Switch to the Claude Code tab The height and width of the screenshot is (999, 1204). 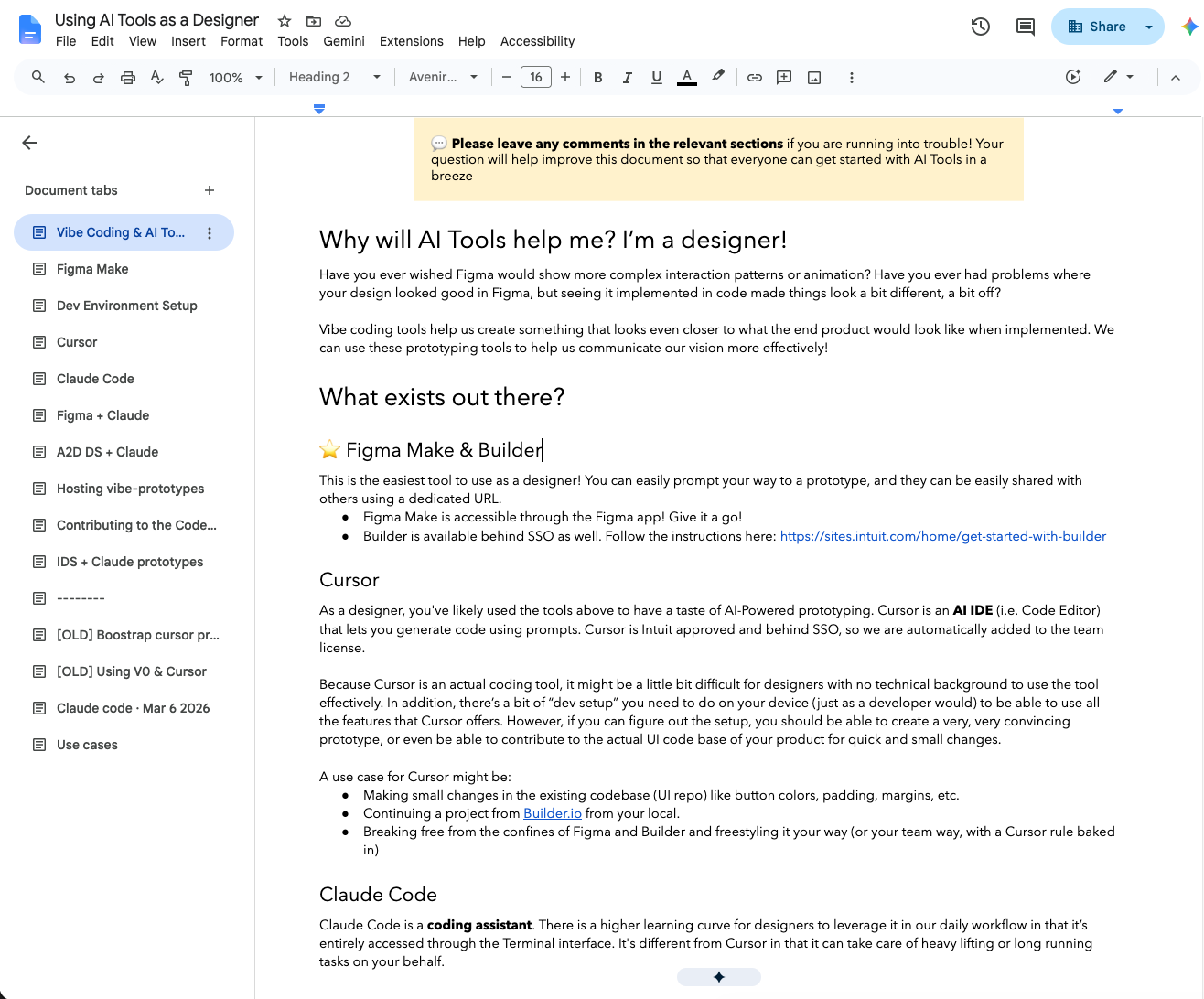[x=124, y=379]
